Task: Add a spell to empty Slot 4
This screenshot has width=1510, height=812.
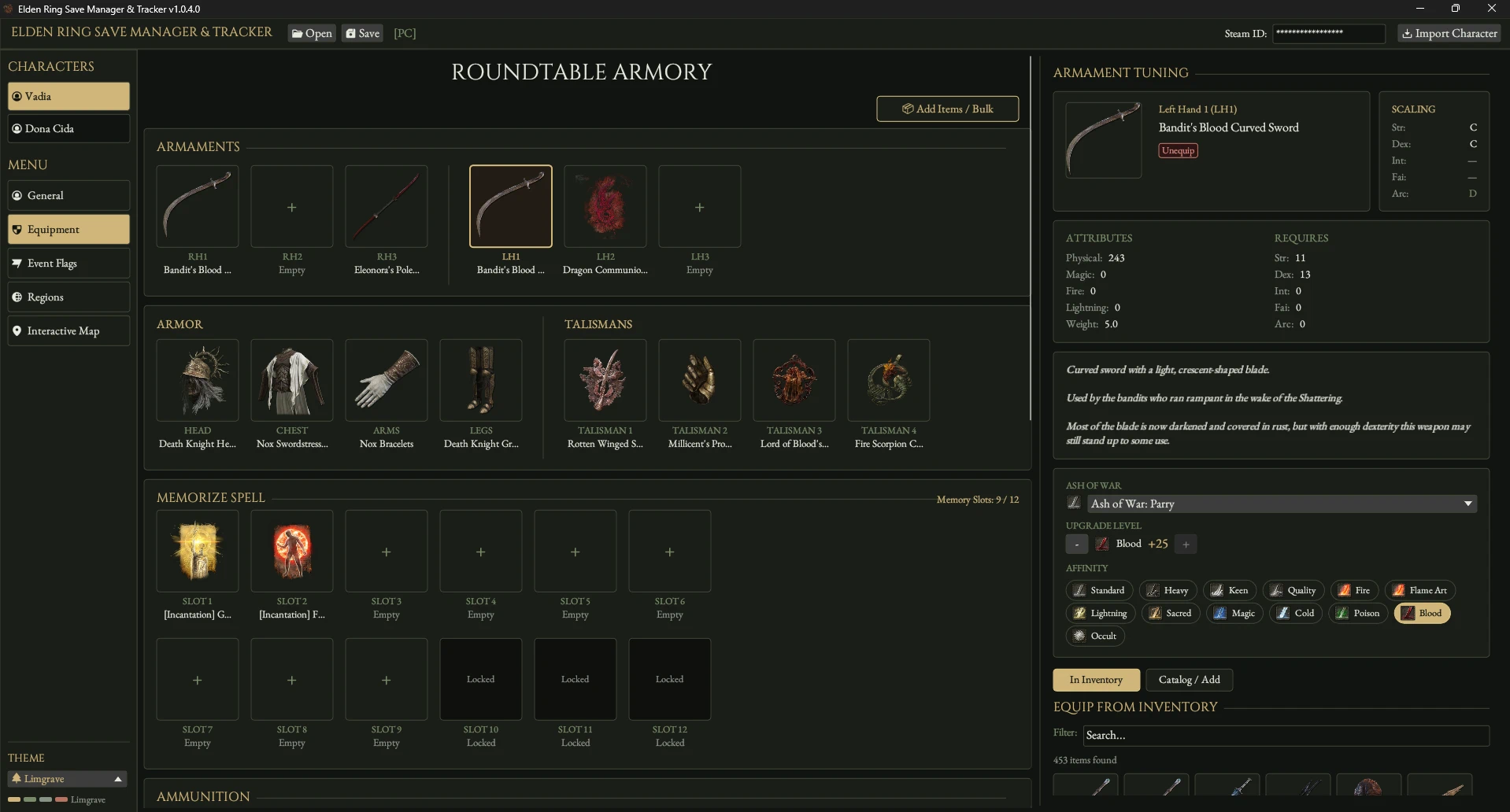Action: pos(481,551)
